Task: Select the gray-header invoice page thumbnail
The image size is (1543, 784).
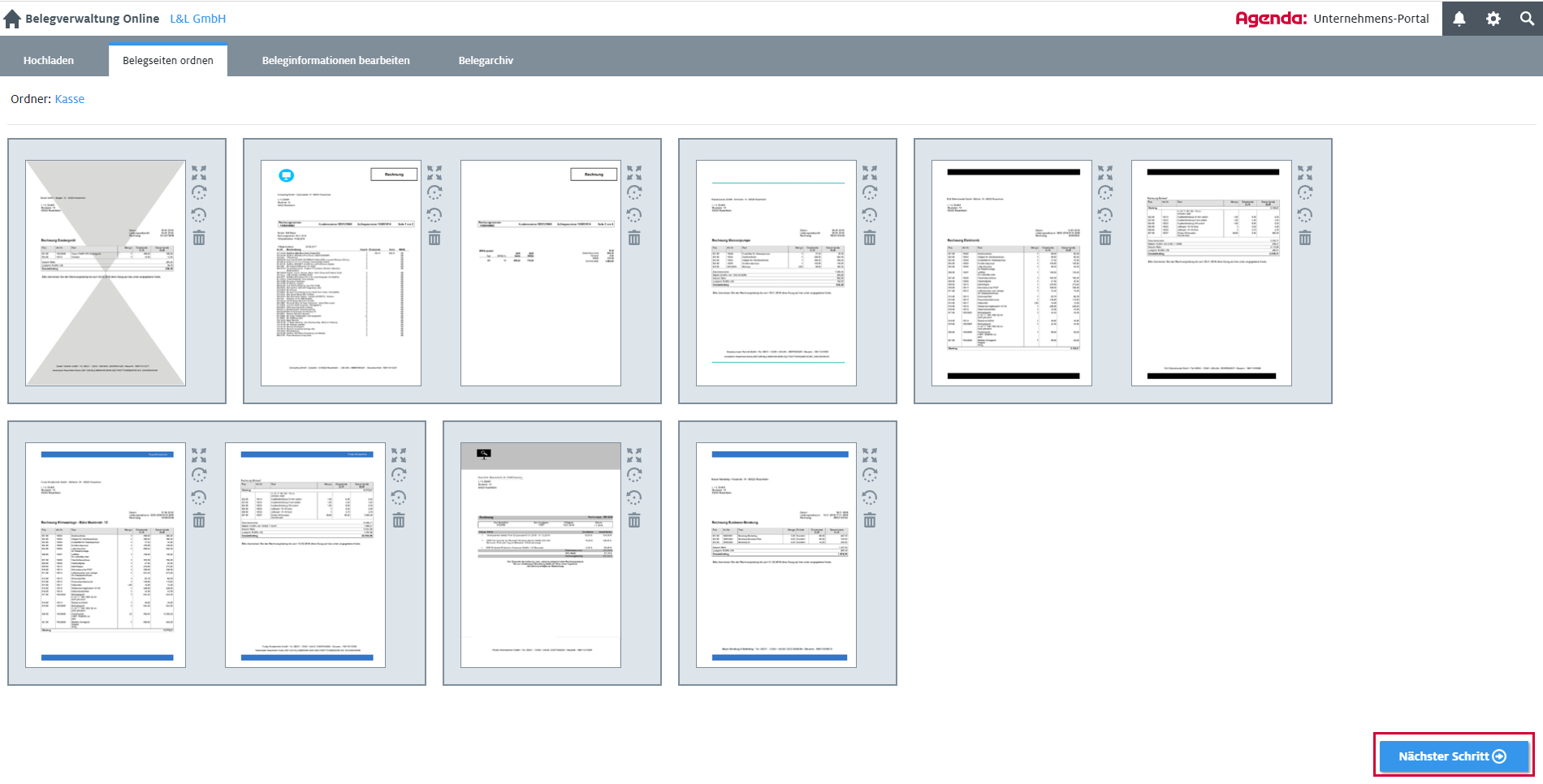Action: 540,554
